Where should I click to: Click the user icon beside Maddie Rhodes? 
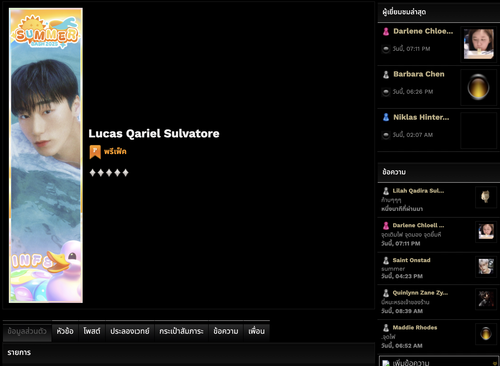click(x=386, y=328)
